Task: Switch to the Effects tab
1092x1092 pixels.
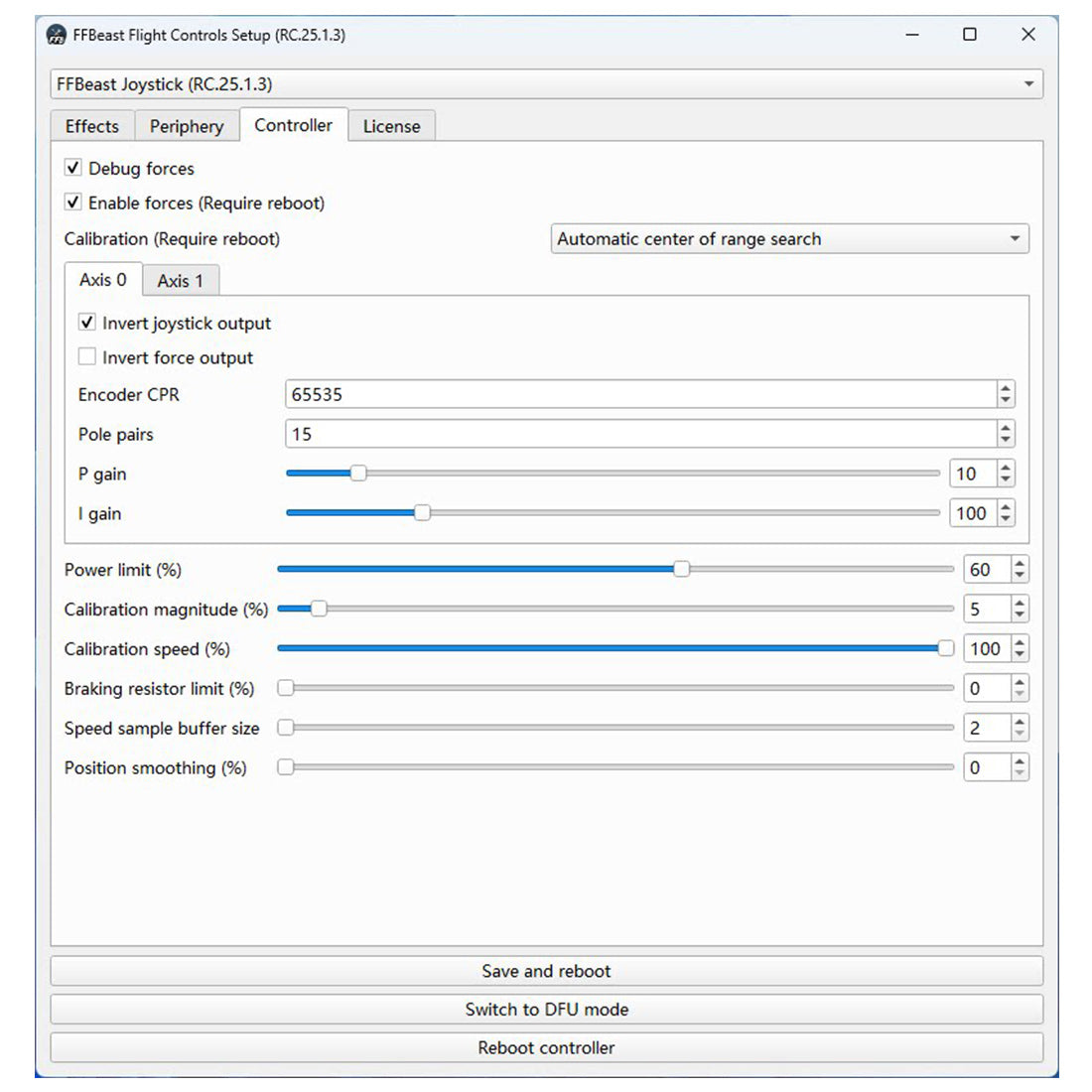Action: (91, 126)
